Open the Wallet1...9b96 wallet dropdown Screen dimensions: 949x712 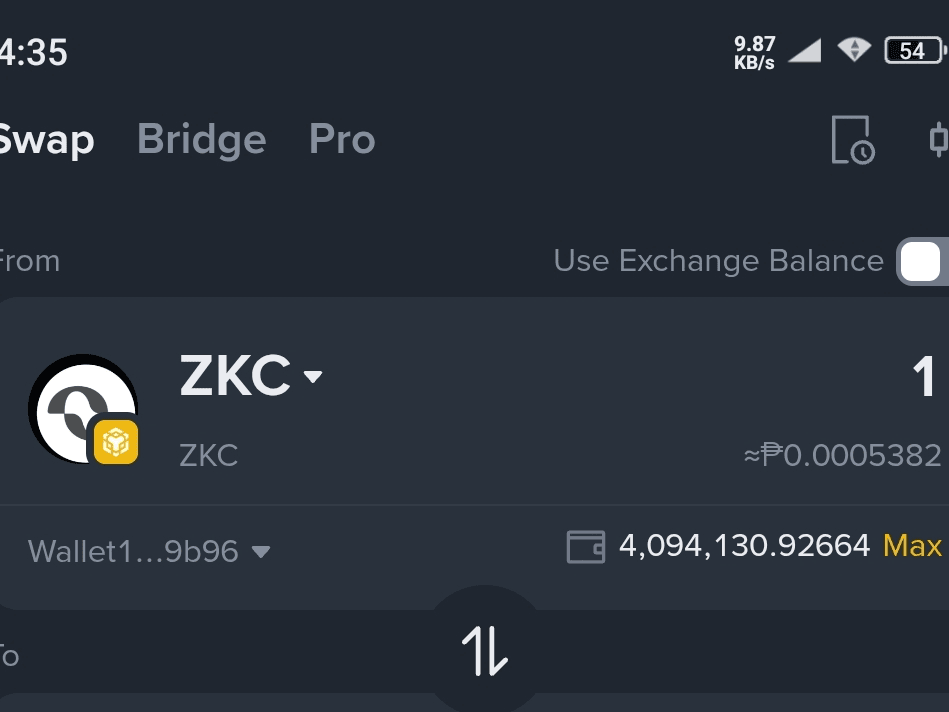tap(149, 552)
